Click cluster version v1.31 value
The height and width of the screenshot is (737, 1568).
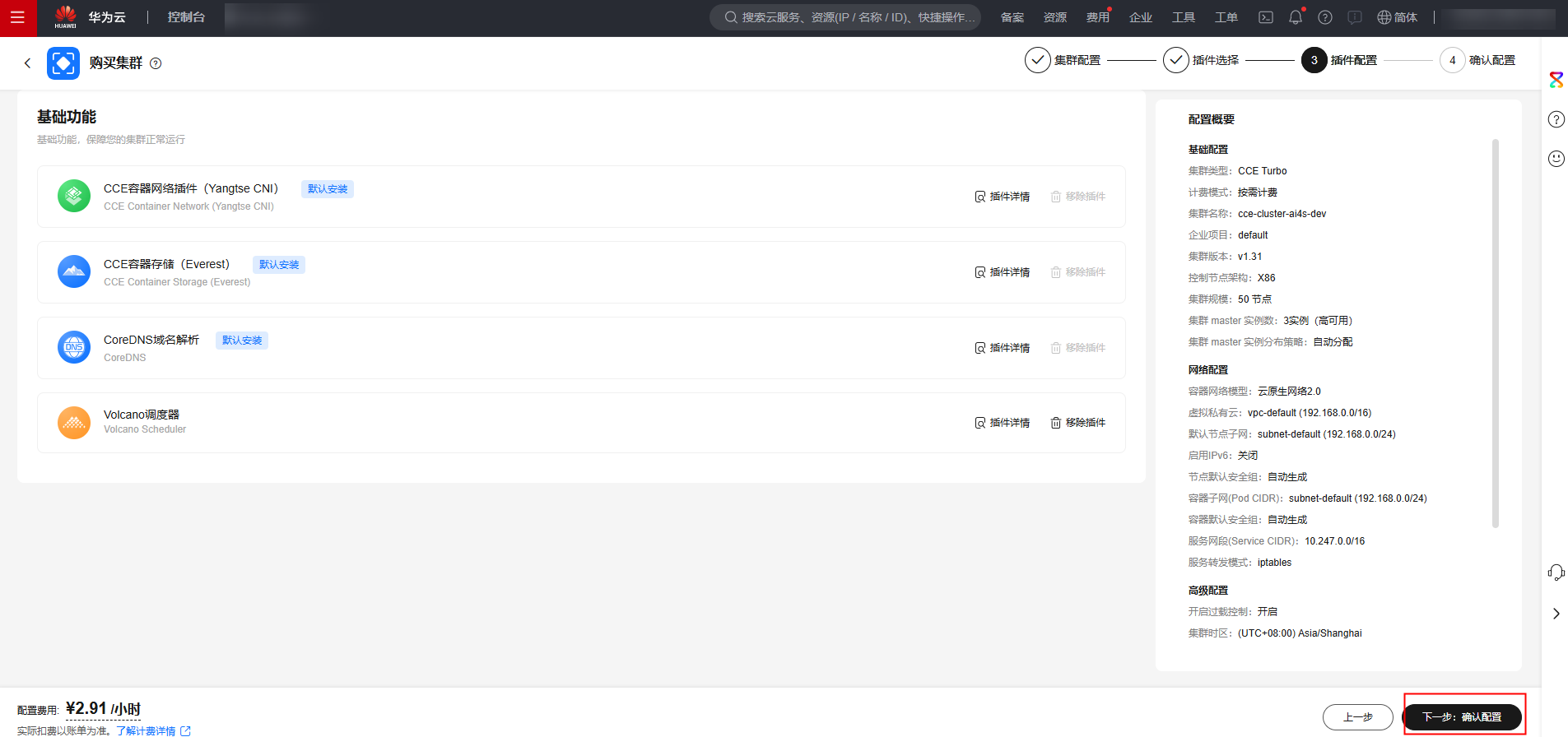click(1249, 257)
